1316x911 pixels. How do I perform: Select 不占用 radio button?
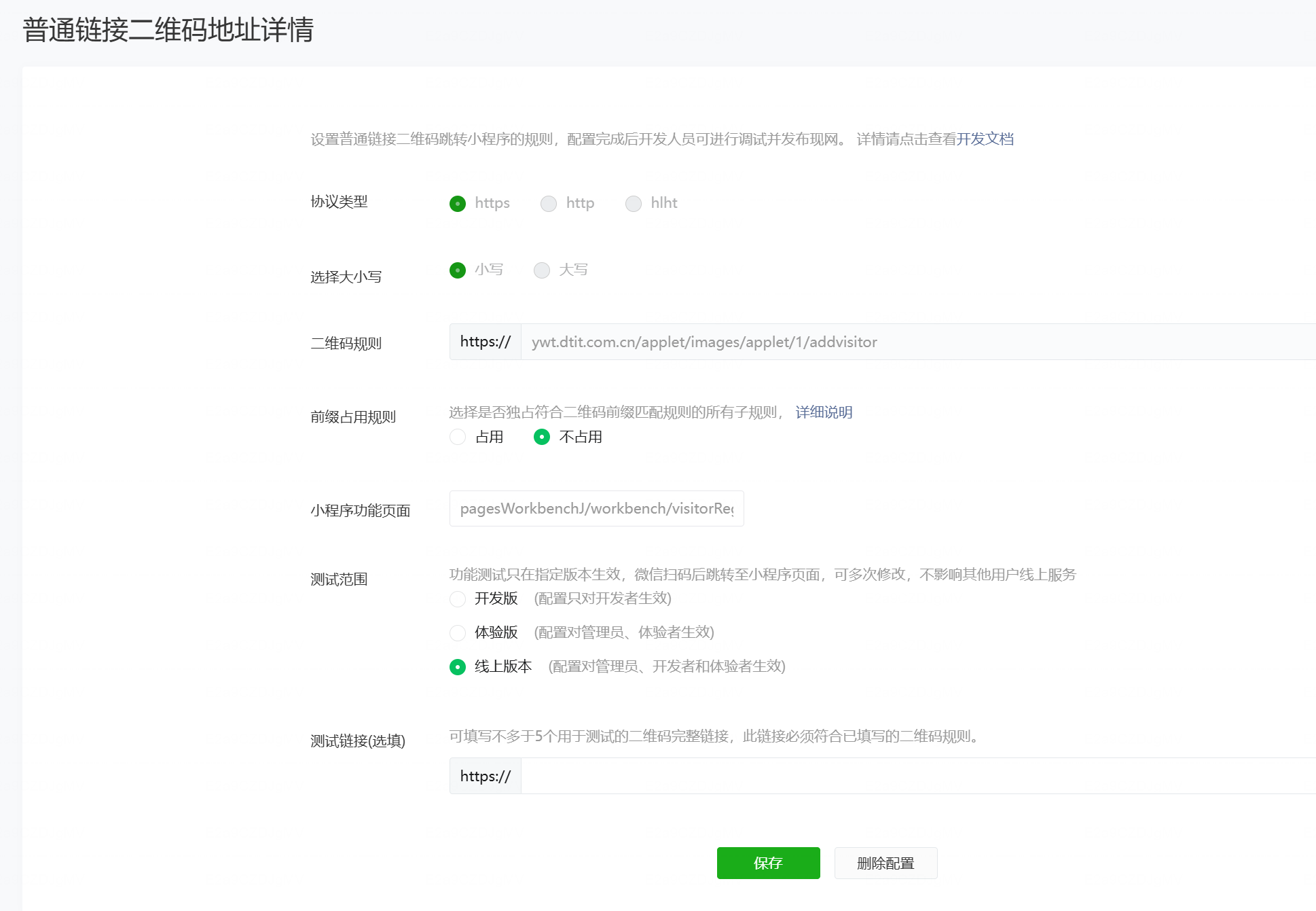[x=542, y=437]
